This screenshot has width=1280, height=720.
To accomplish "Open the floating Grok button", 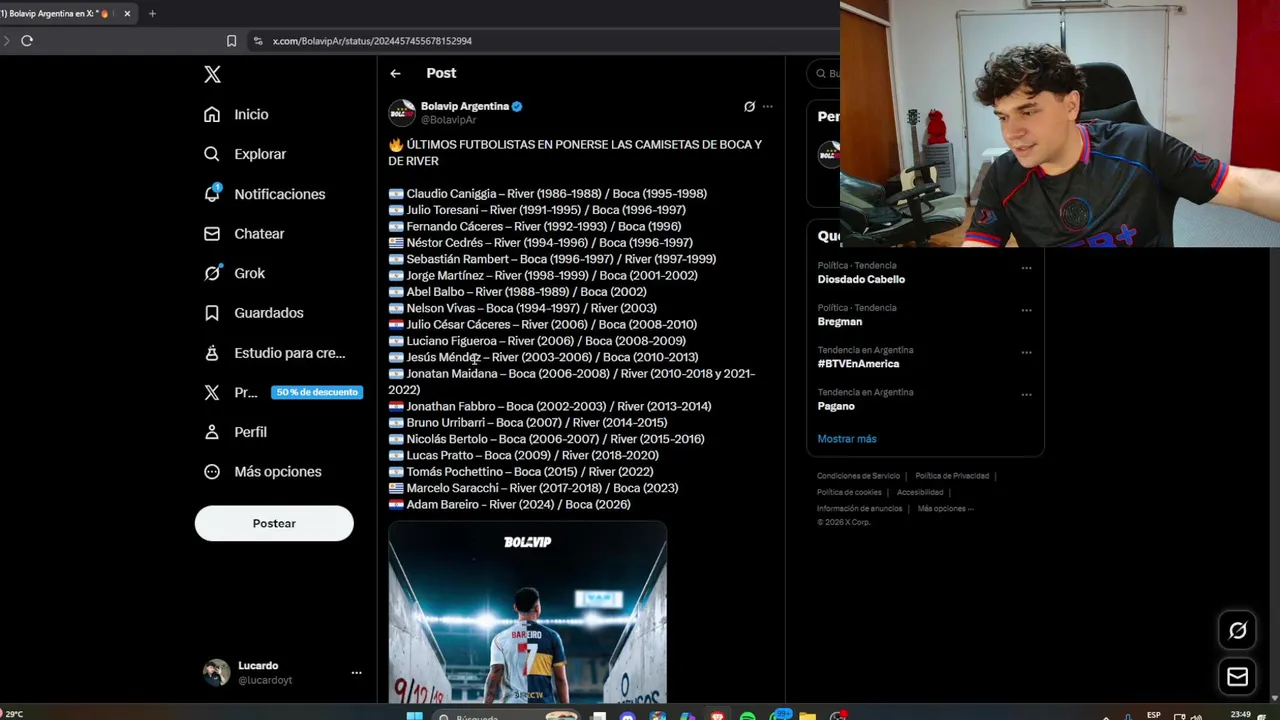I will point(1238,630).
